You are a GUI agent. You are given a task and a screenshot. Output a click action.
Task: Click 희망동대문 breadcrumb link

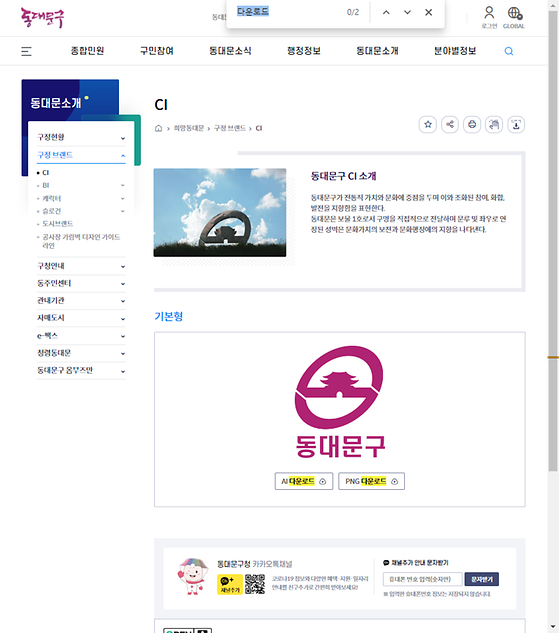tap(188, 128)
